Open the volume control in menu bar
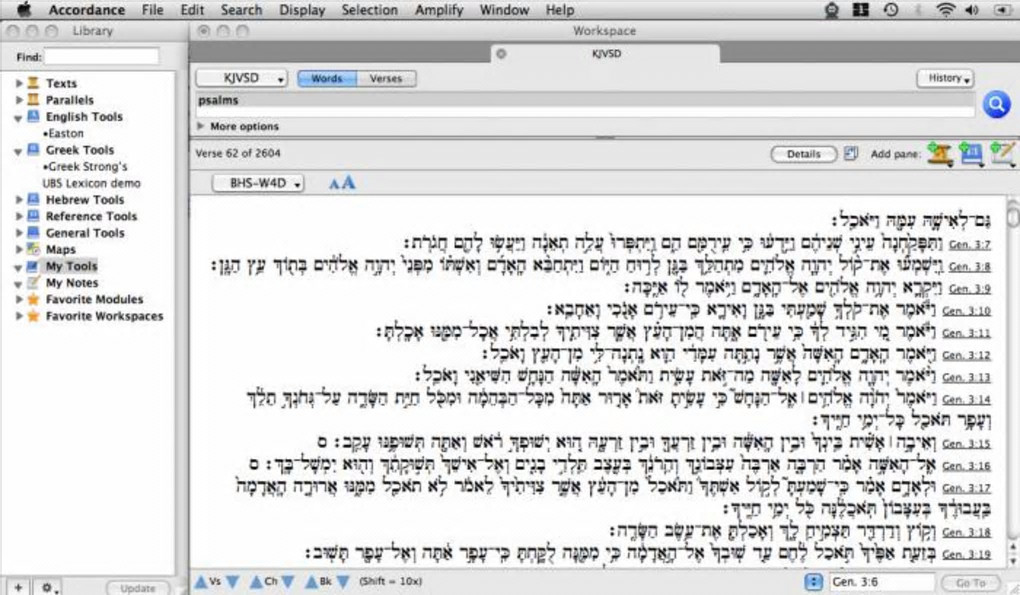 (x=972, y=10)
